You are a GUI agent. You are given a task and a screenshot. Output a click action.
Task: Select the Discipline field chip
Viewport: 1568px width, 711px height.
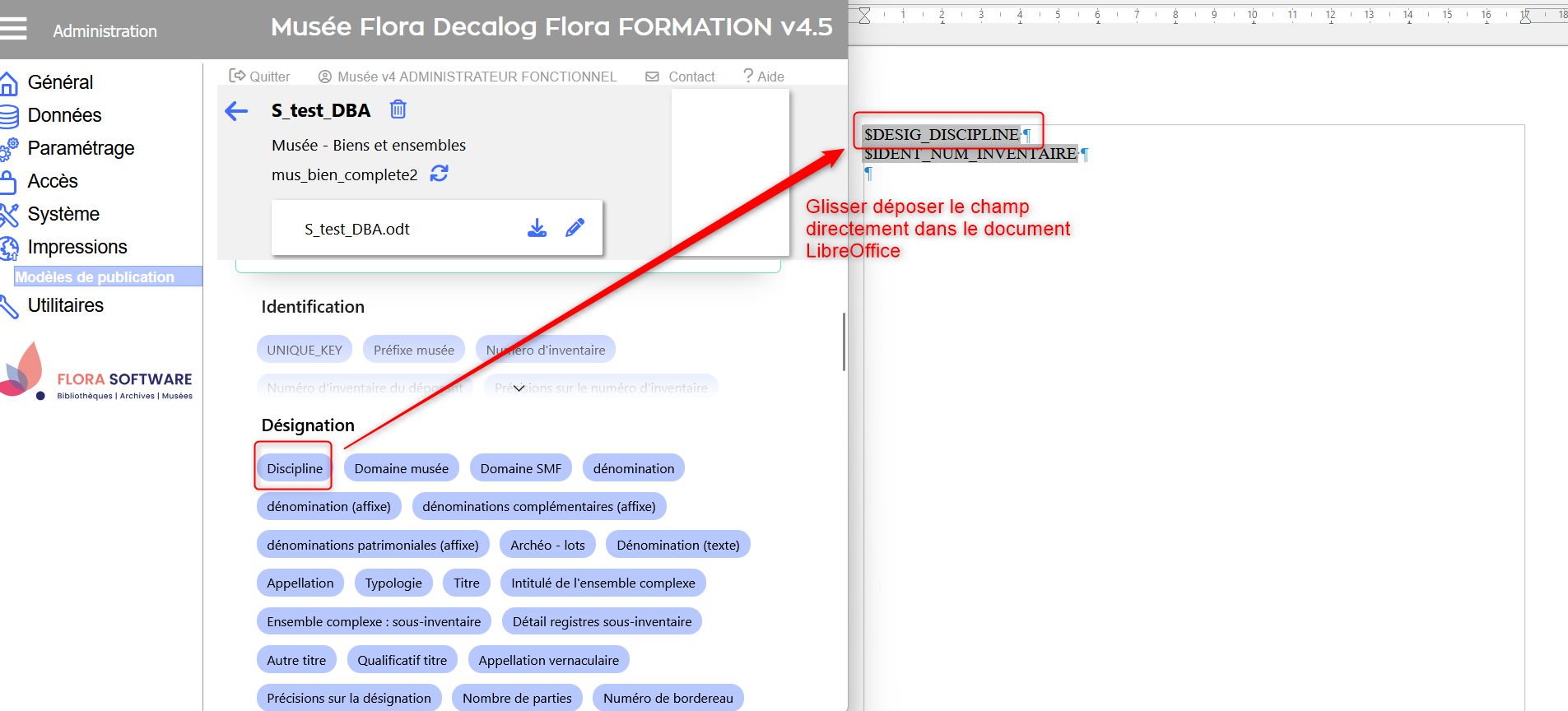tap(295, 468)
